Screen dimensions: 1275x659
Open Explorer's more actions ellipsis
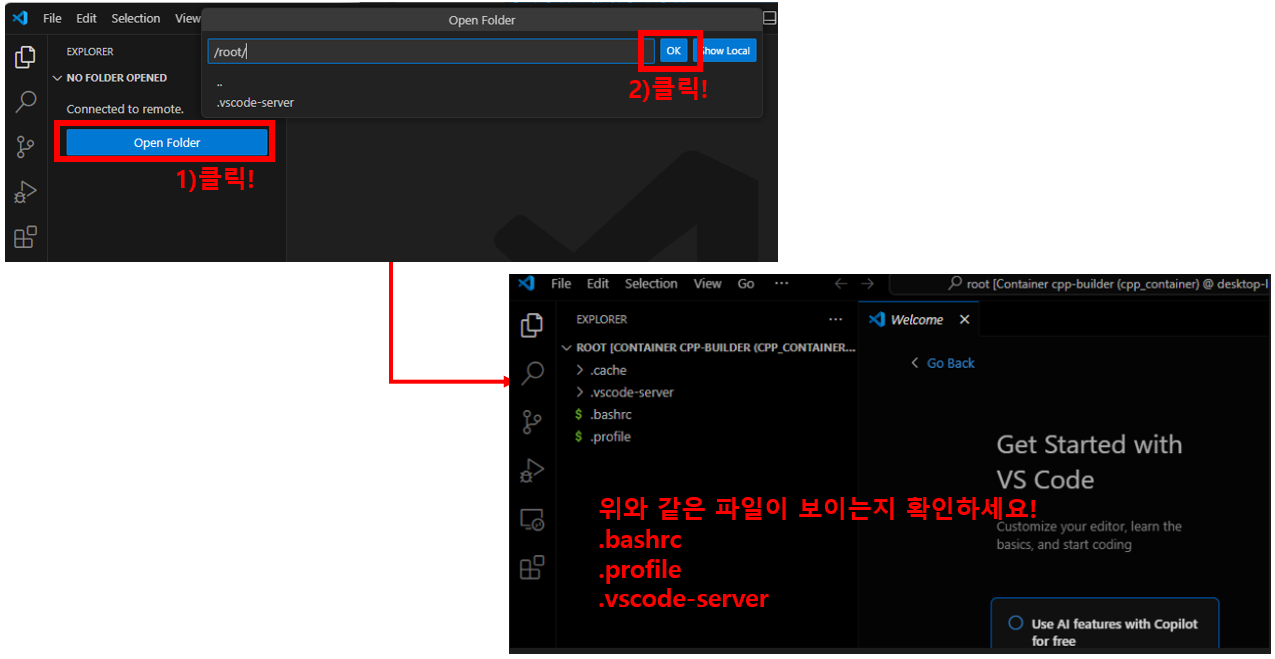pos(836,320)
